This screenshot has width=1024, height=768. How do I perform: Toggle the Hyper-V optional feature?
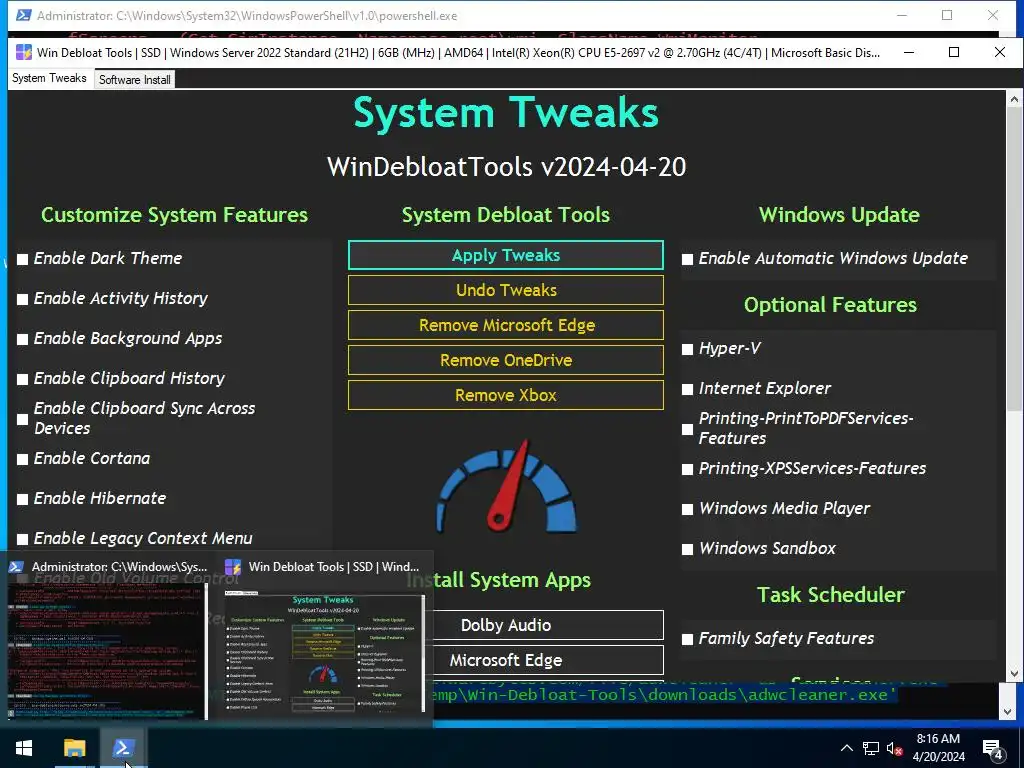tap(687, 349)
